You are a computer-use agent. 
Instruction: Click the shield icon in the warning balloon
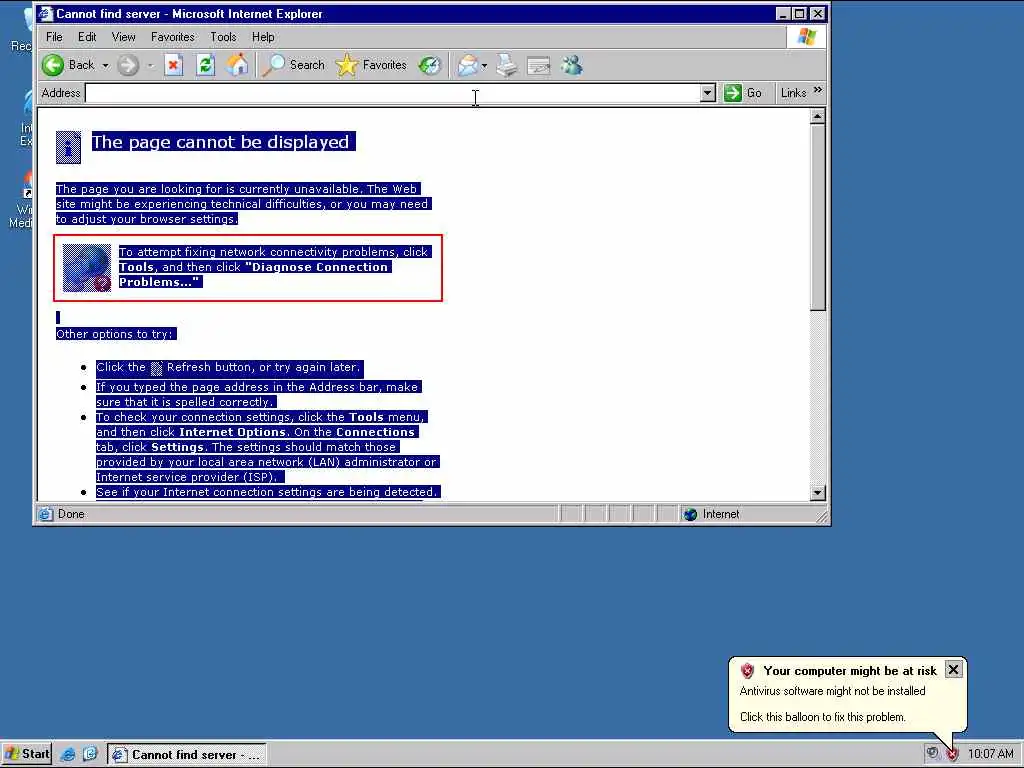(748, 671)
